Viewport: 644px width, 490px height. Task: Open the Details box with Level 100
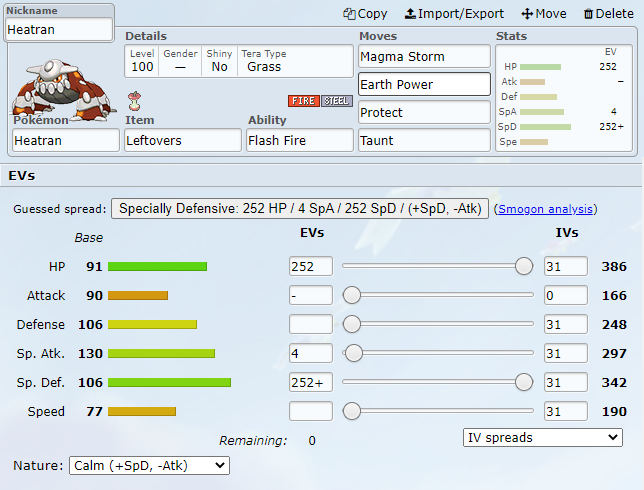coord(239,61)
